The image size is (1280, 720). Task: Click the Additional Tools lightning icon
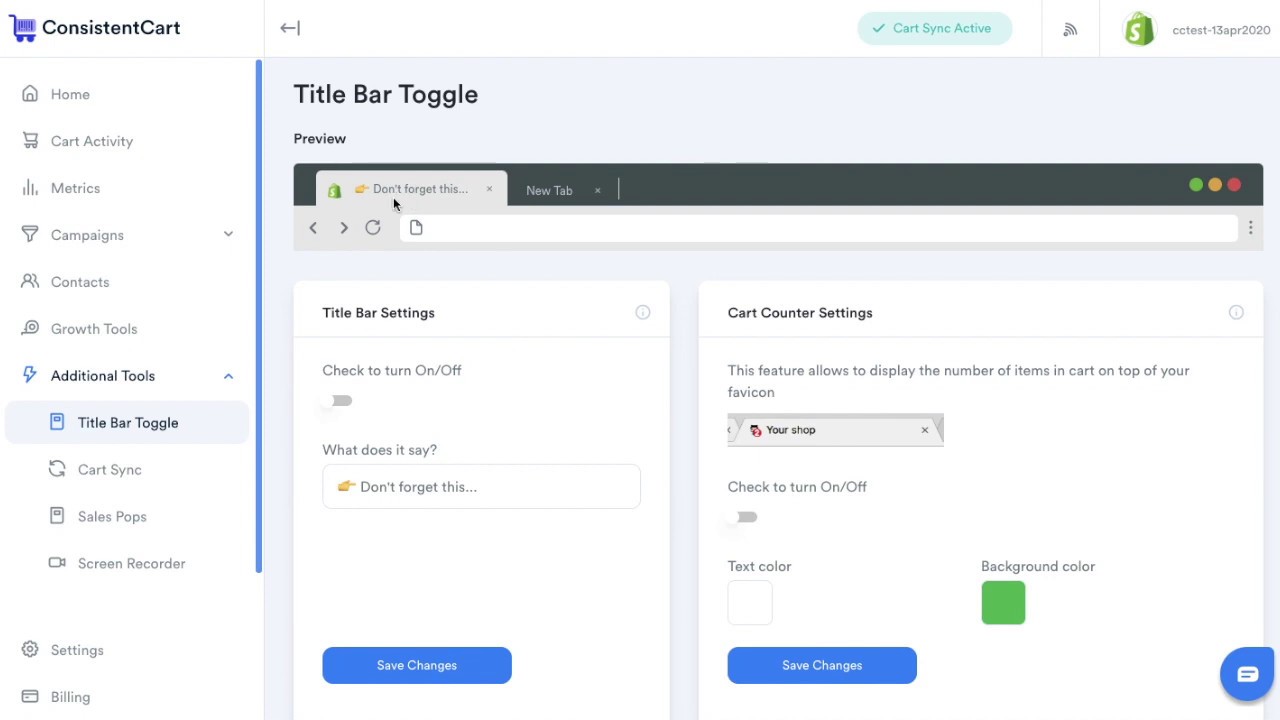(x=30, y=376)
